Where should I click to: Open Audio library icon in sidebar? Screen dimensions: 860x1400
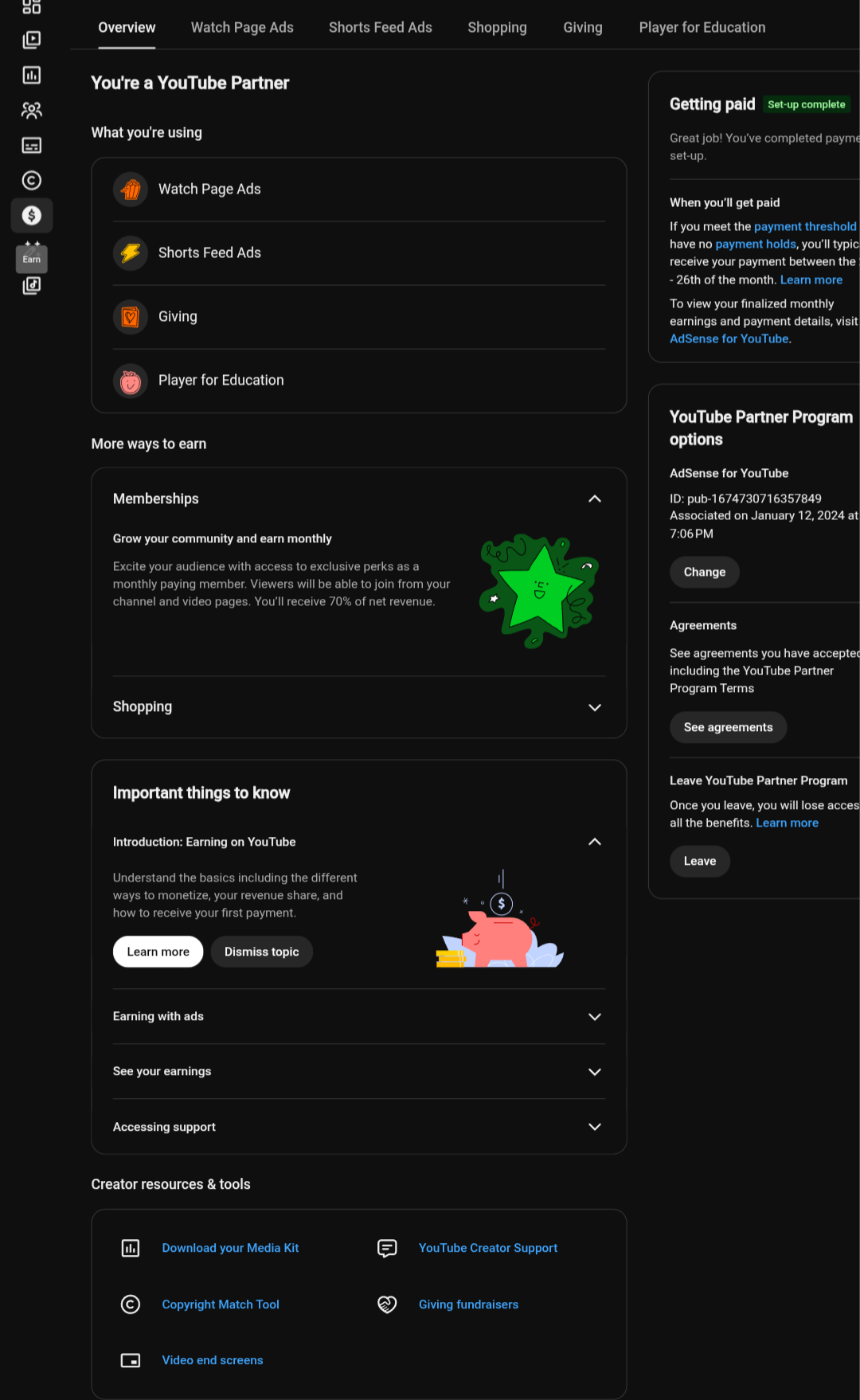pos(31,285)
